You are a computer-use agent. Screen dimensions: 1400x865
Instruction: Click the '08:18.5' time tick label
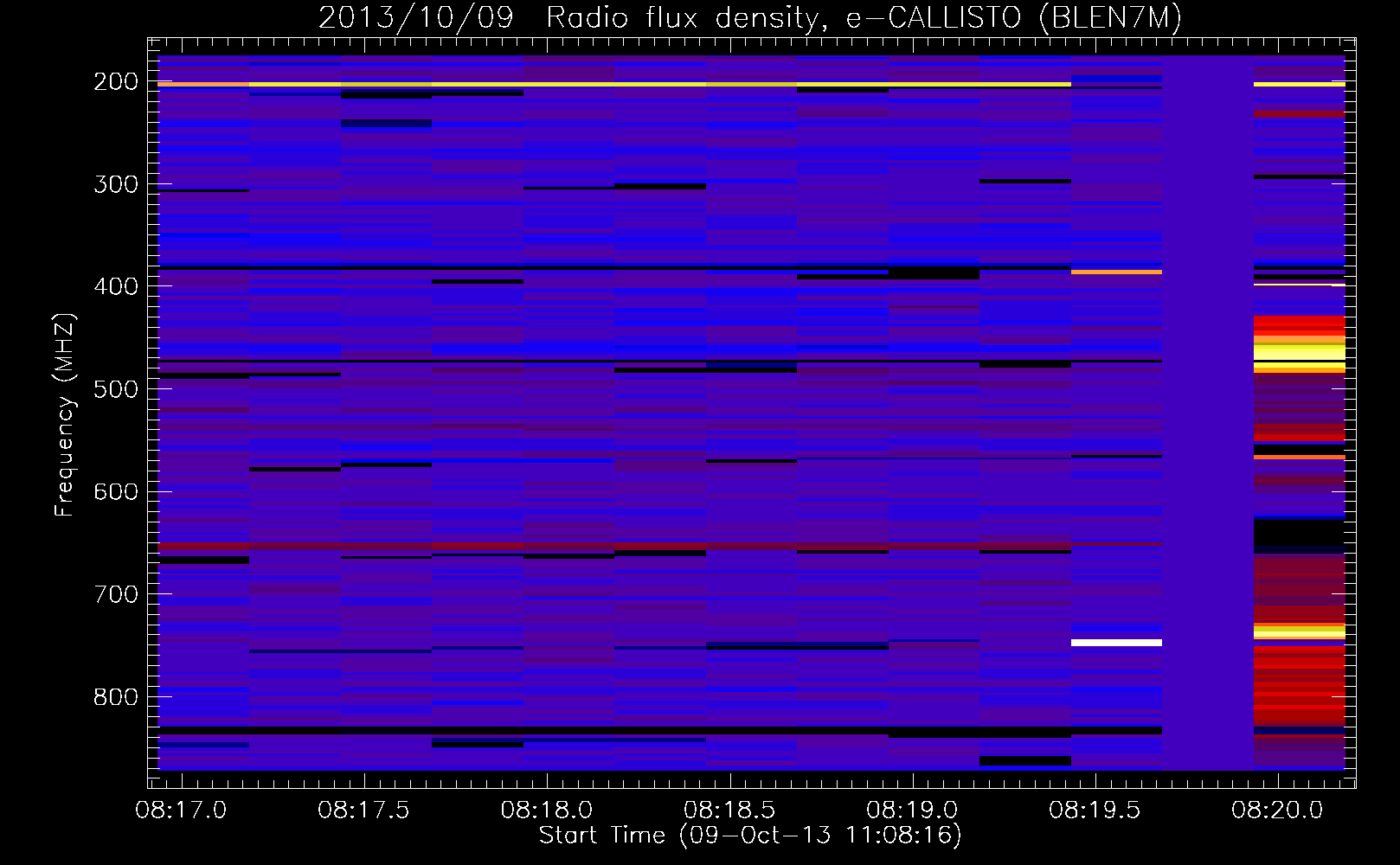click(x=729, y=811)
